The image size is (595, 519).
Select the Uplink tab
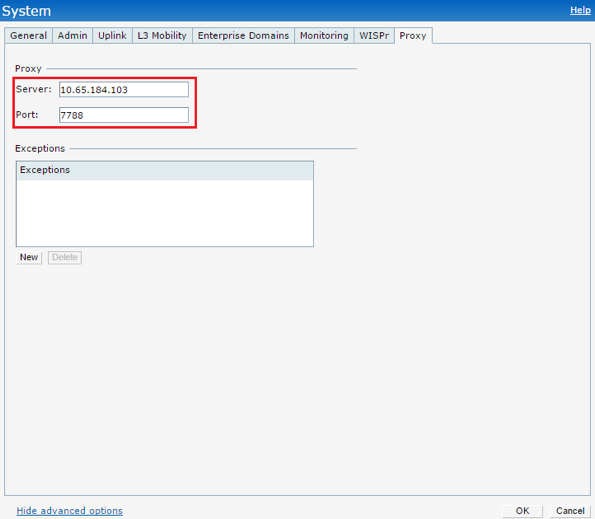coord(112,36)
